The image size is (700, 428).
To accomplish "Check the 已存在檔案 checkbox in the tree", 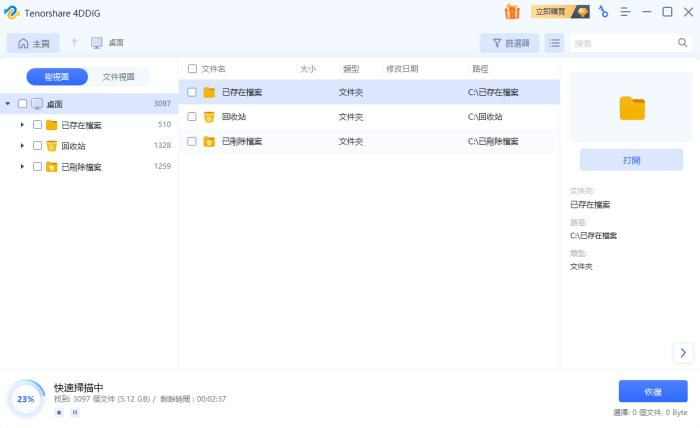I will tap(37, 125).
